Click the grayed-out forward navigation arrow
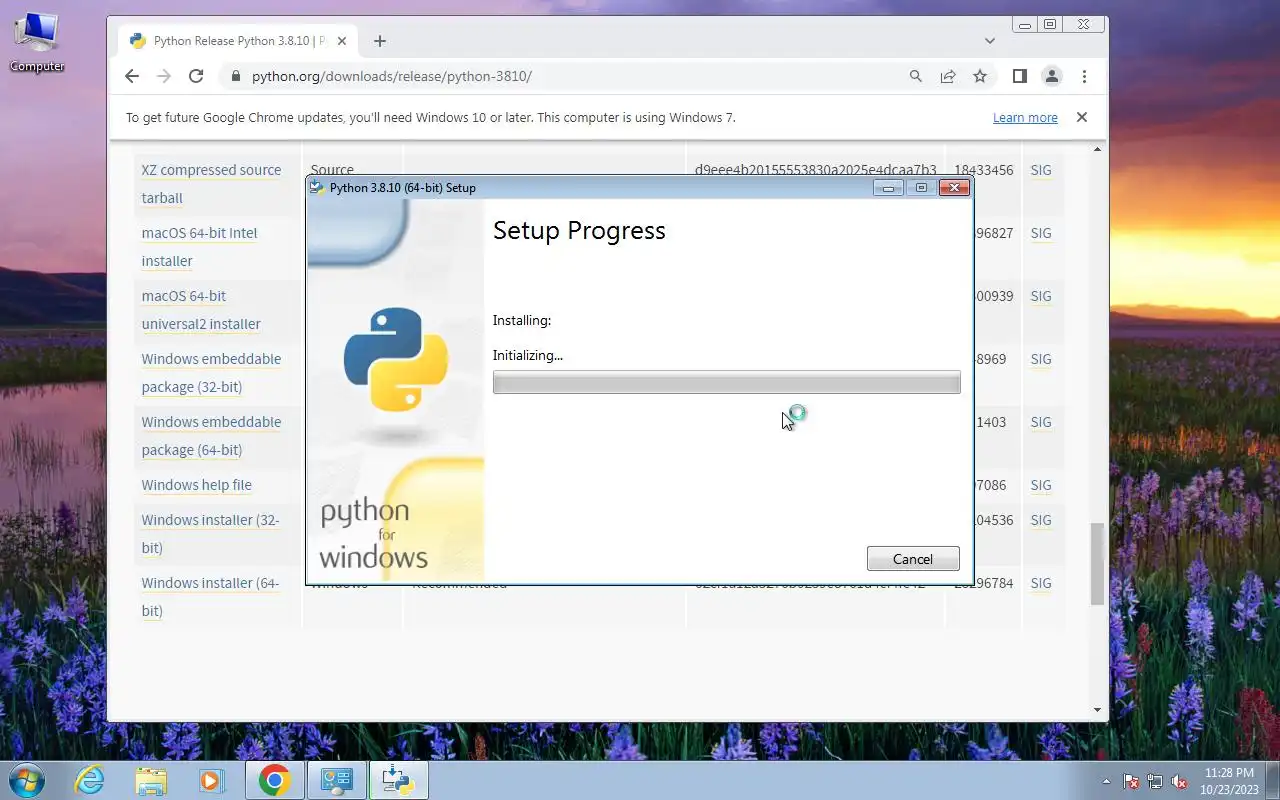 (164, 76)
